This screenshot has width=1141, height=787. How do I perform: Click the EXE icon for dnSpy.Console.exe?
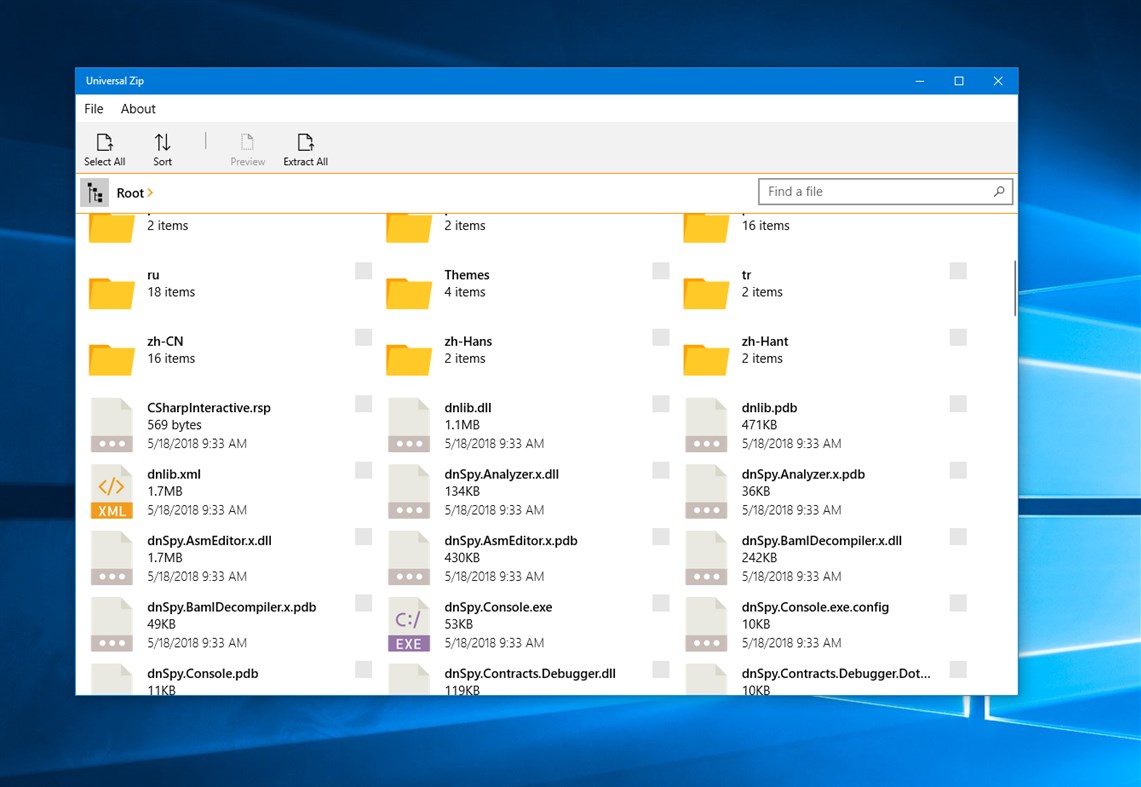click(408, 624)
